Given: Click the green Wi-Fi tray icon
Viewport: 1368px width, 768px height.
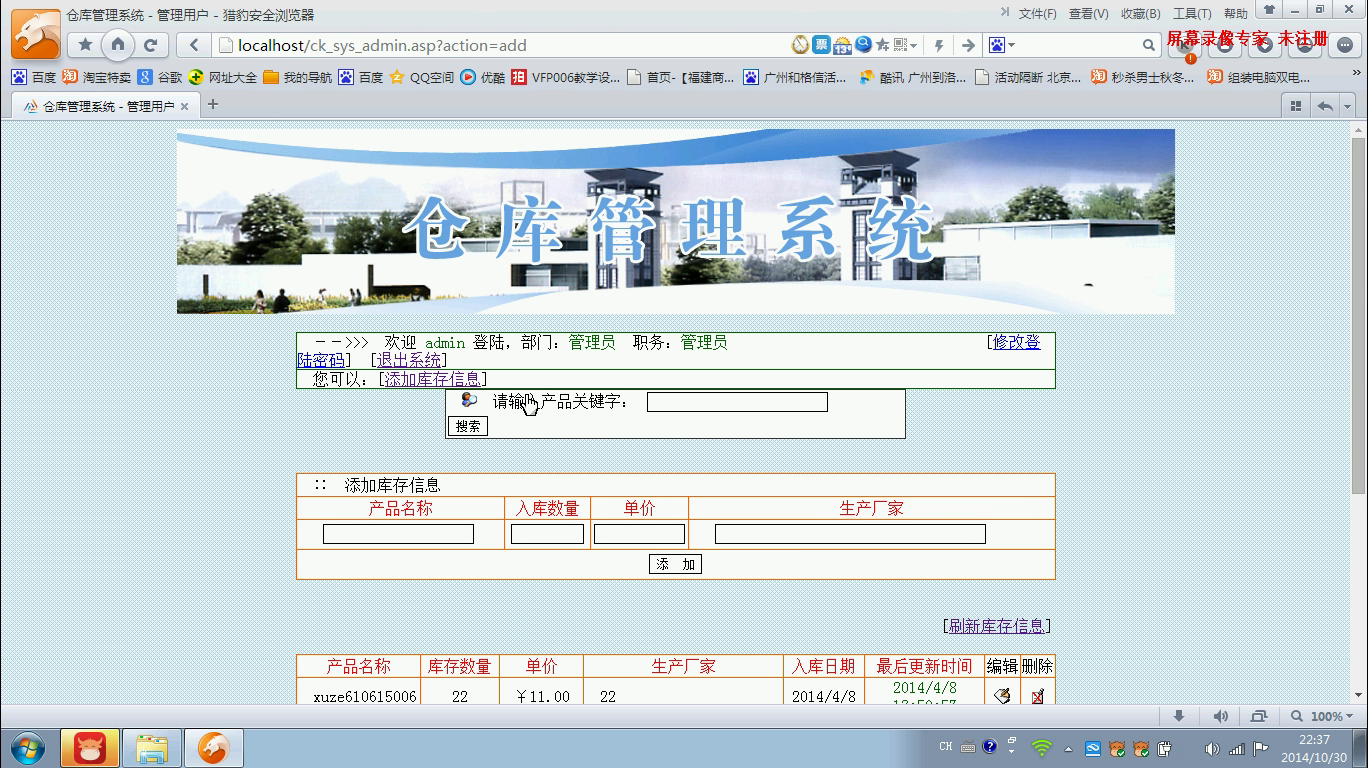Looking at the screenshot, I should [x=1042, y=748].
